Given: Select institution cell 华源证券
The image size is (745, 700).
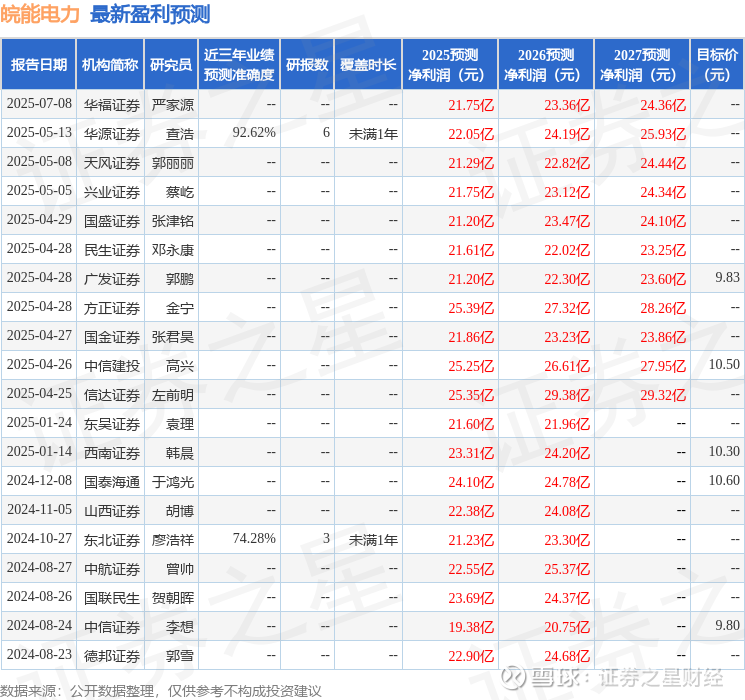Looking at the screenshot, I should coord(112,134).
